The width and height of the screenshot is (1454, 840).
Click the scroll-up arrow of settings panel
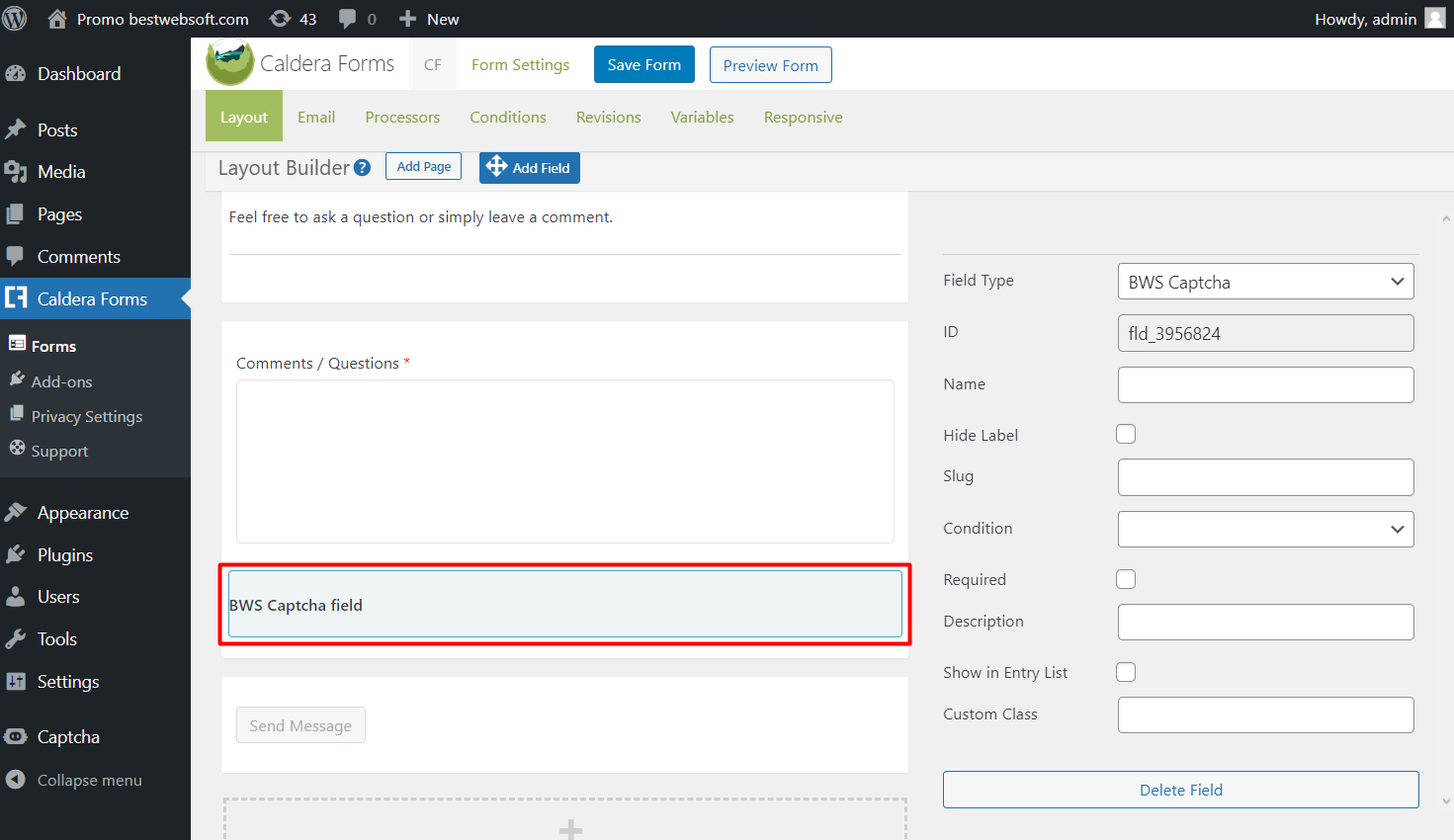(1446, 219)
